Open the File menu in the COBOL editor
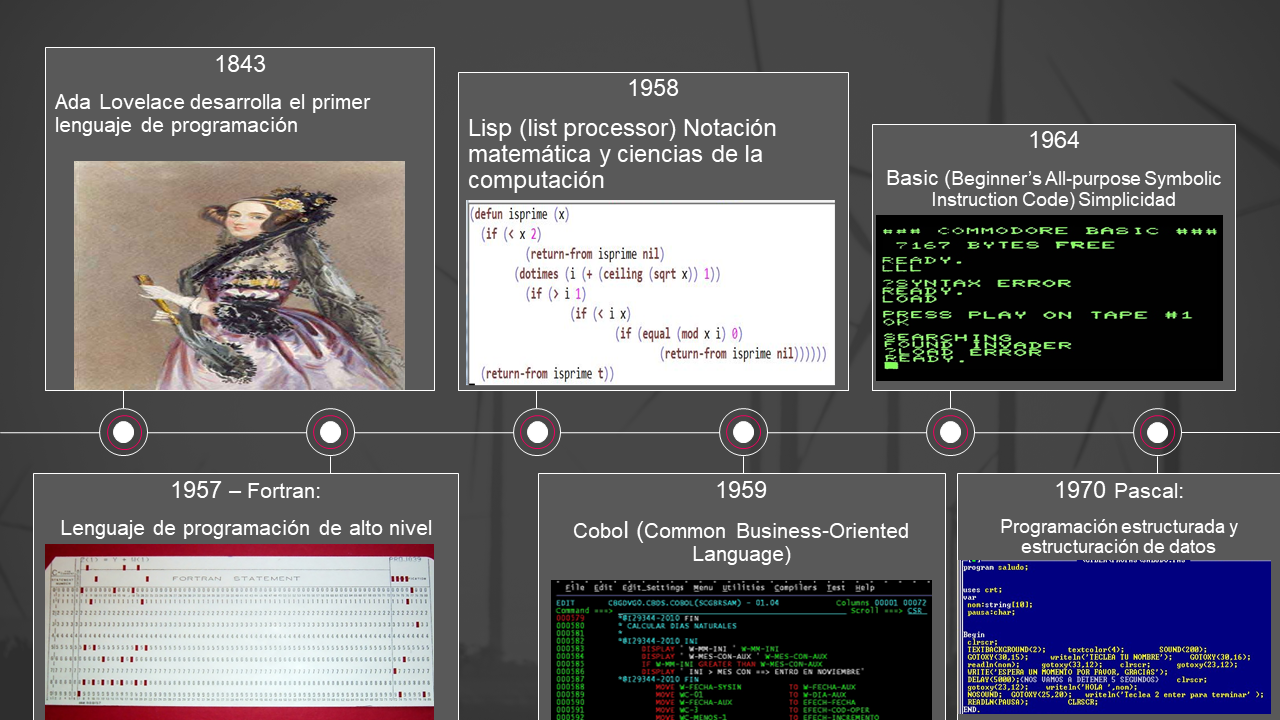Screen dimensions: 1280x720 coord(573,588)
